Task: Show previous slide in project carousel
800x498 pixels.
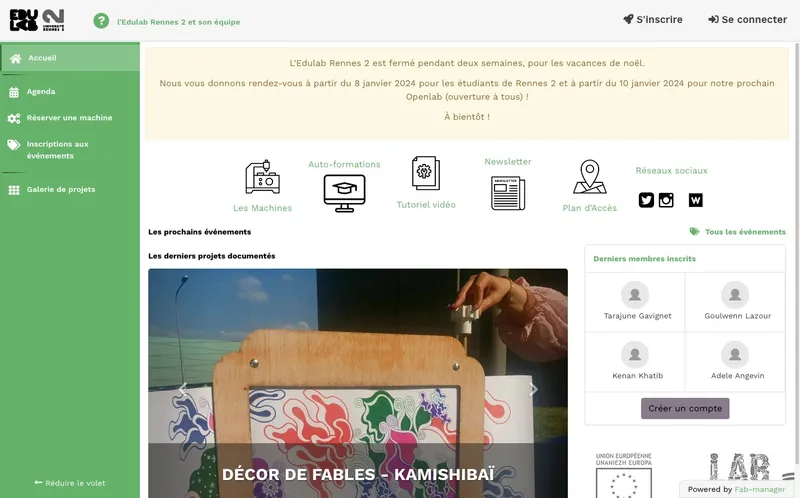Action: pos(183,389)
